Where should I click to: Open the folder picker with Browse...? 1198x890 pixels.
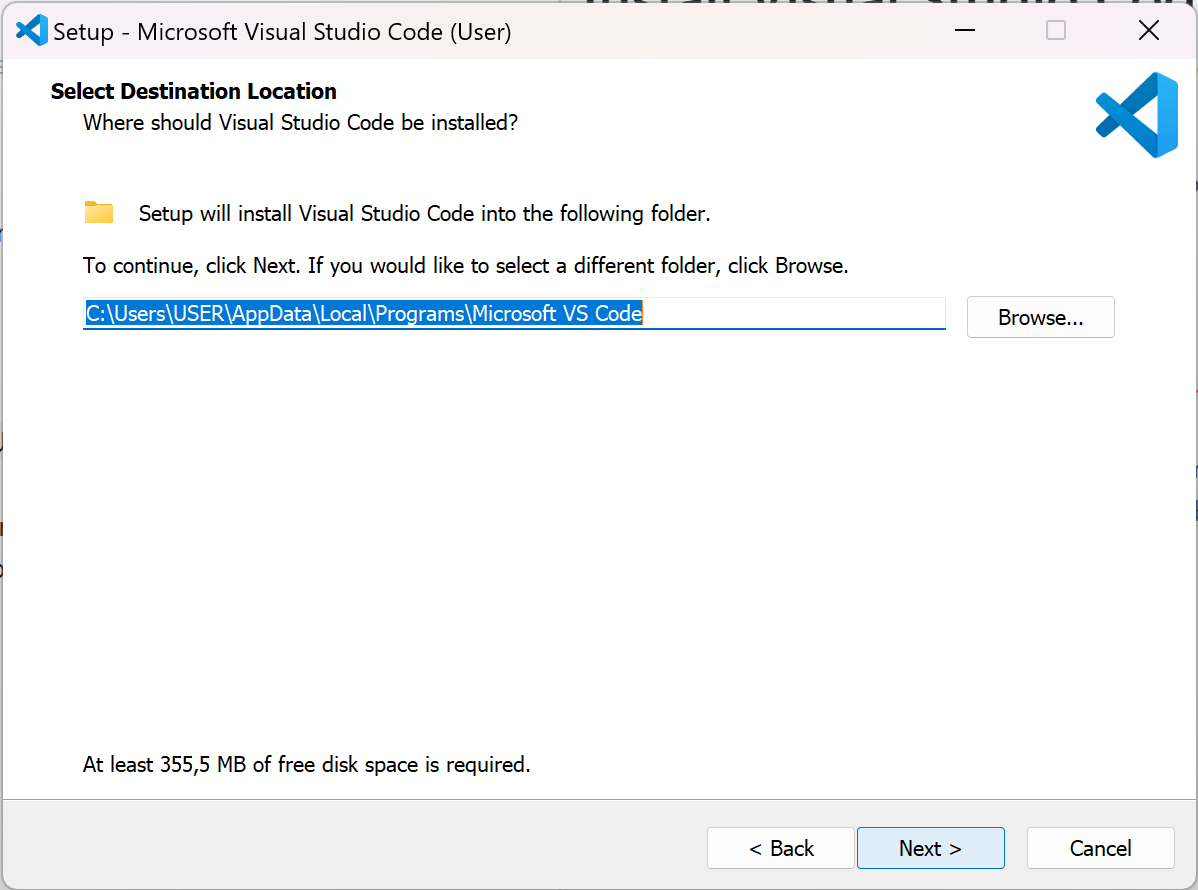click(x=1040, y=317)
